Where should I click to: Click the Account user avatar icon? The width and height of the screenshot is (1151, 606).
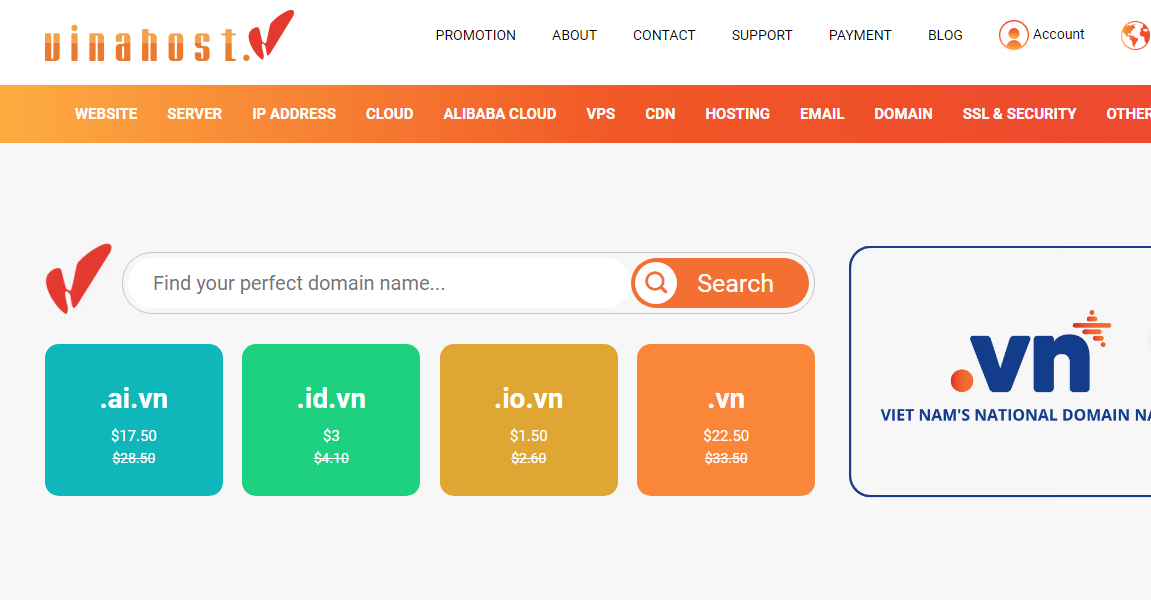[x=1013, y=35]
